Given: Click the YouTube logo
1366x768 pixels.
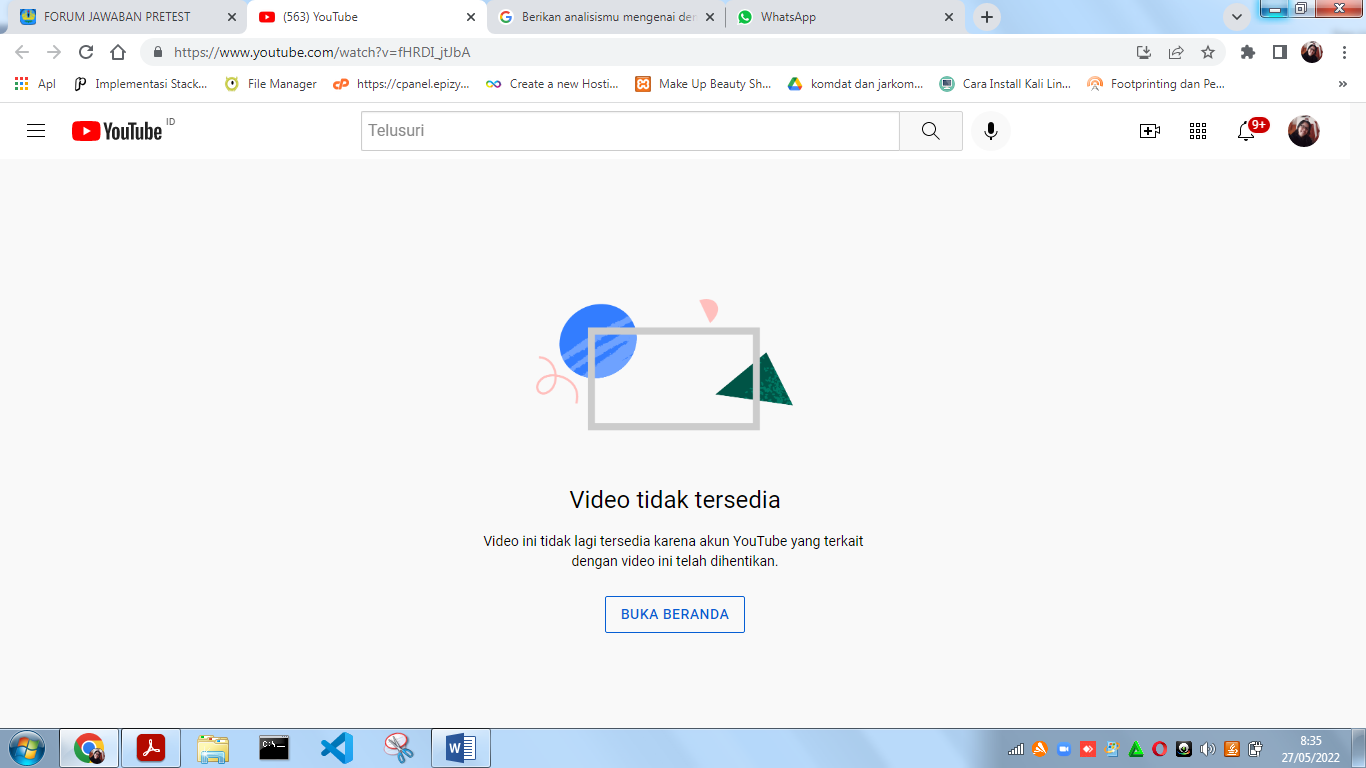Looking at the screenshot, I should 117,131.
